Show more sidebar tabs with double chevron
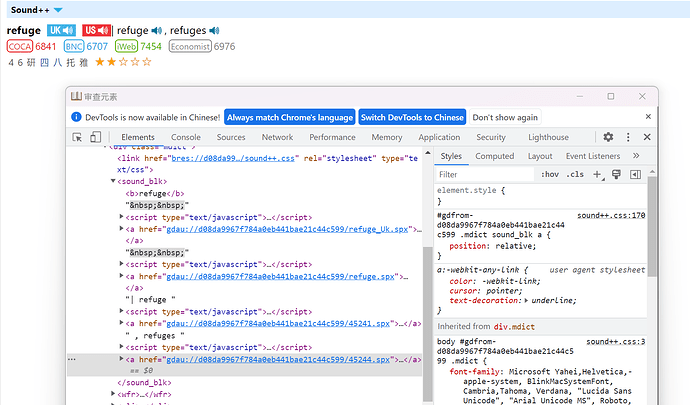The width and height of the screenshot is (690, 405). 636,156
